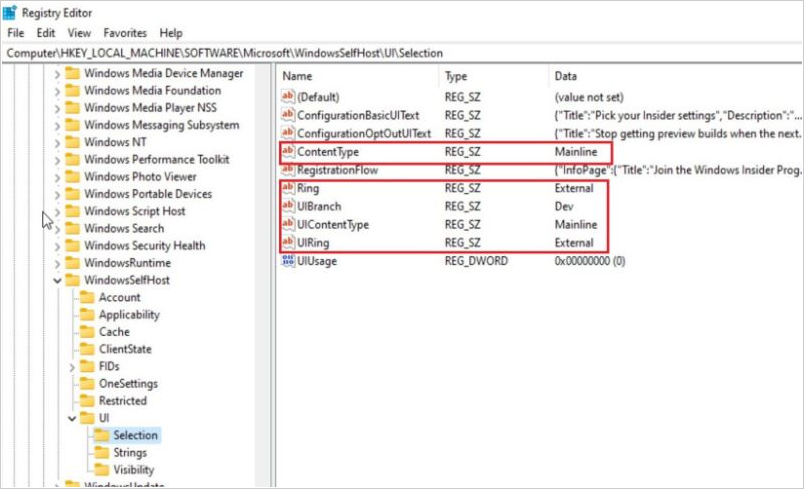Viewport: 805px width, 490px height.
Task: Expand the Windows Portable Devices key
Action: [x=57, y=195]
